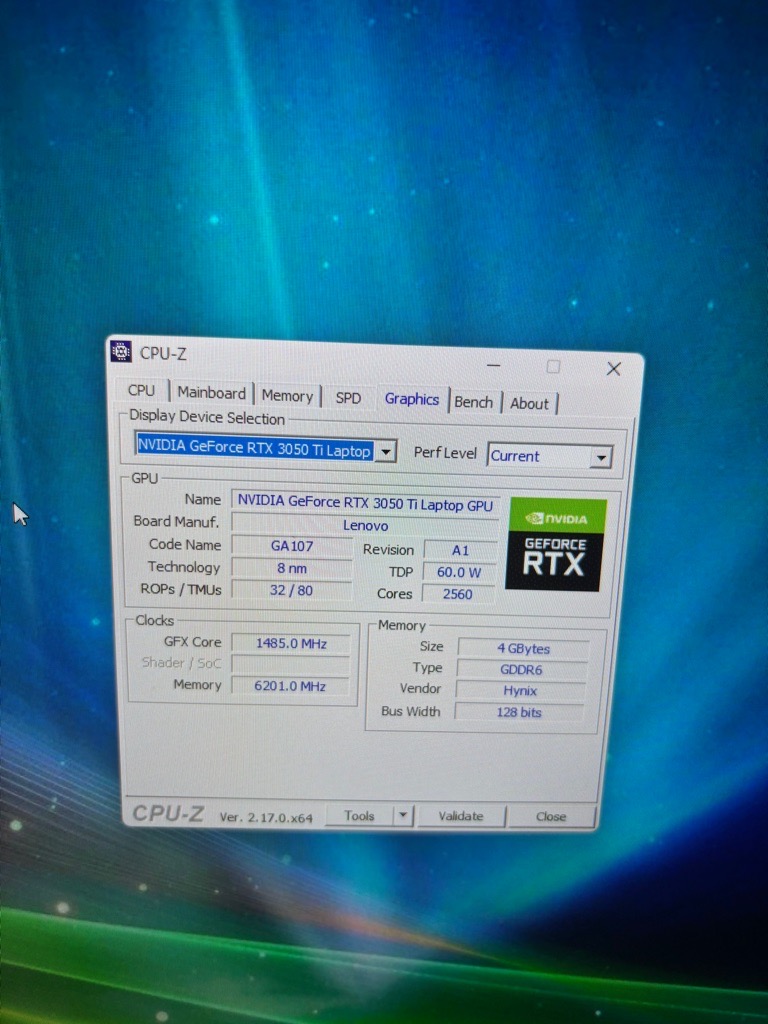
Task: Click the TDP 60.0 W field
Action: 459,572
